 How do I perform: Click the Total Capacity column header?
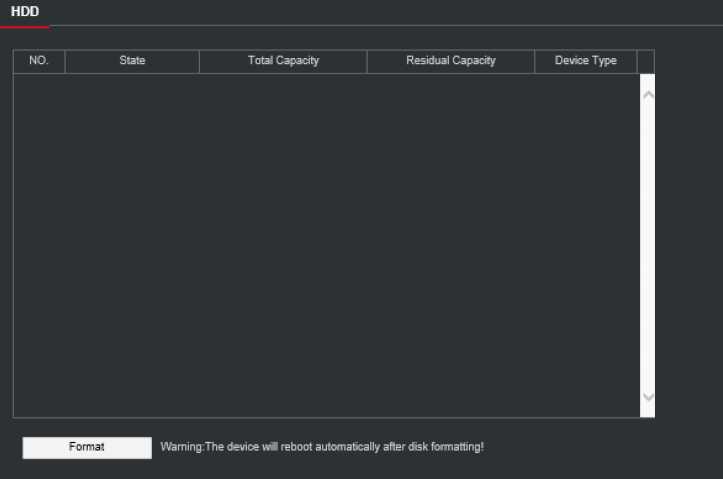pos(283,61)
